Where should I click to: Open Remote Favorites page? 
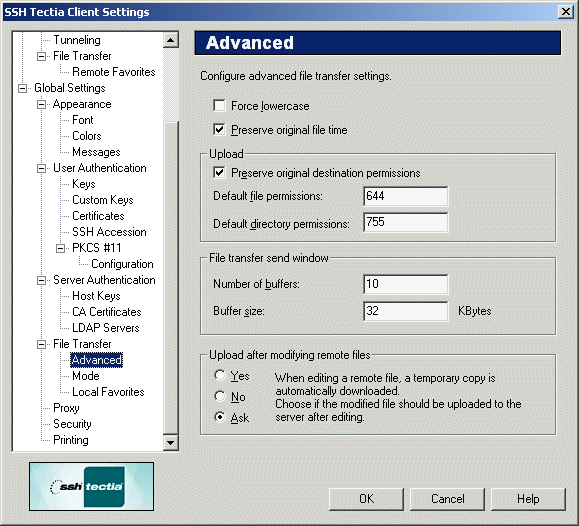114,72
